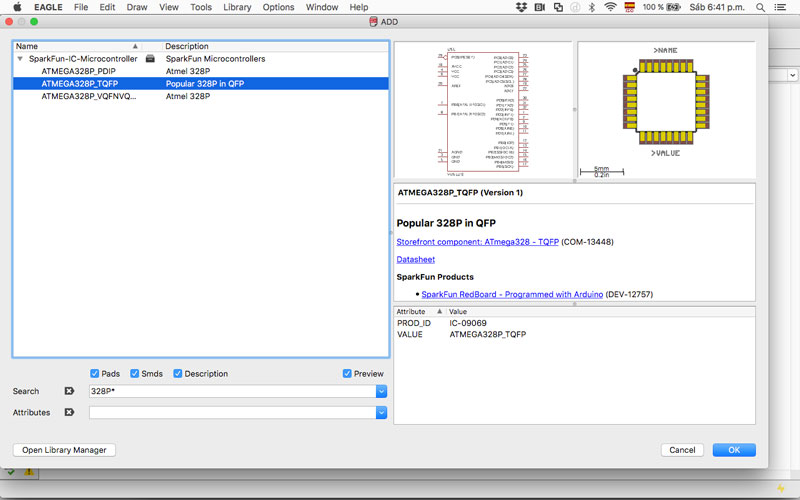Screen dimensions: 800x500
Task: Collapse the SparkFun-IC-Microcontroller library tree
Action: pos(20,59)
